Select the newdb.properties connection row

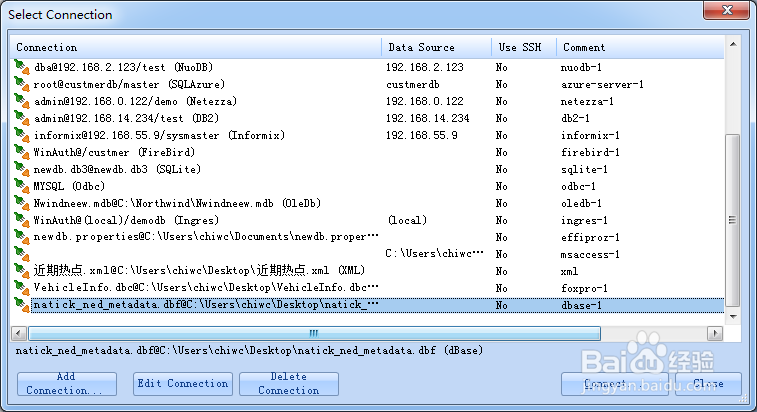[x=206, y=237]
